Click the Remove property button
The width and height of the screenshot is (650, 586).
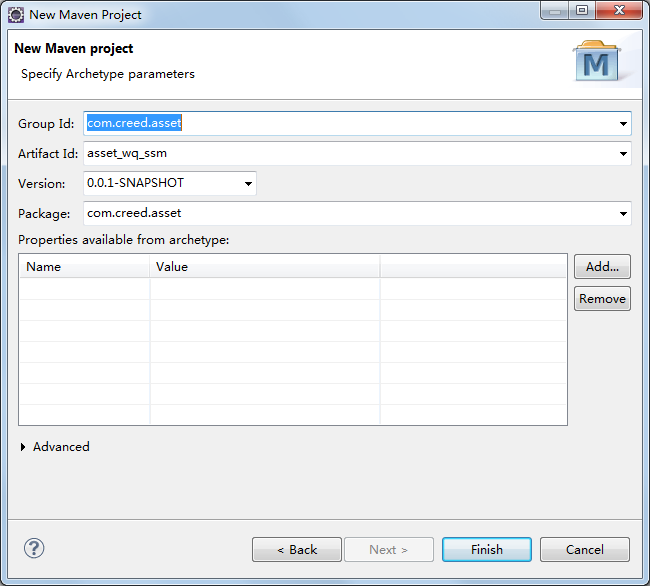[x=602, y=298]
